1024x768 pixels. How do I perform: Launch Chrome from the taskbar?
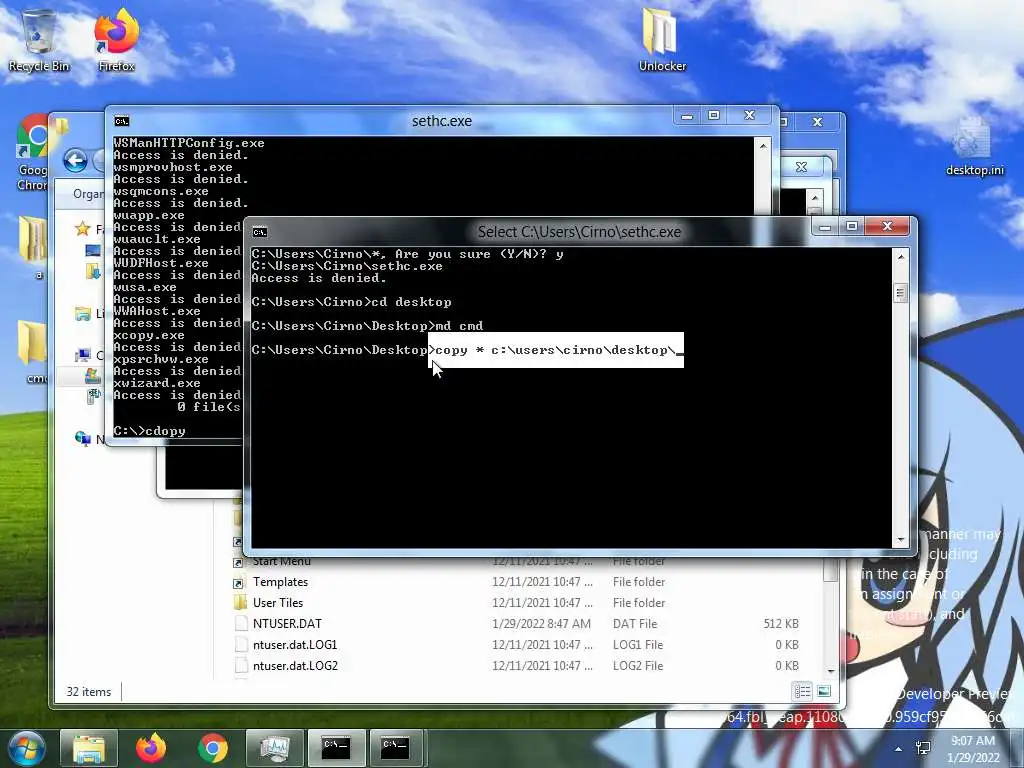click(213, 748)
